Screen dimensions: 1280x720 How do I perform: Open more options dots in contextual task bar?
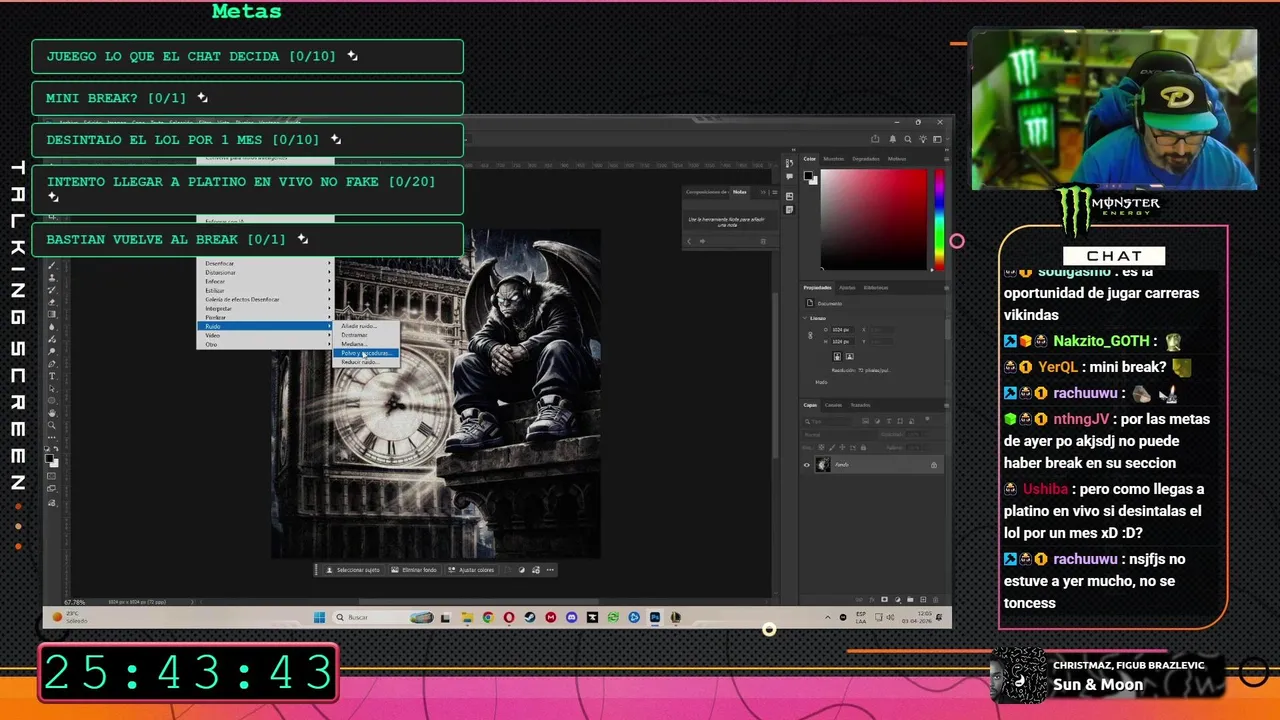pyautogui.click(x=550, y=570)
